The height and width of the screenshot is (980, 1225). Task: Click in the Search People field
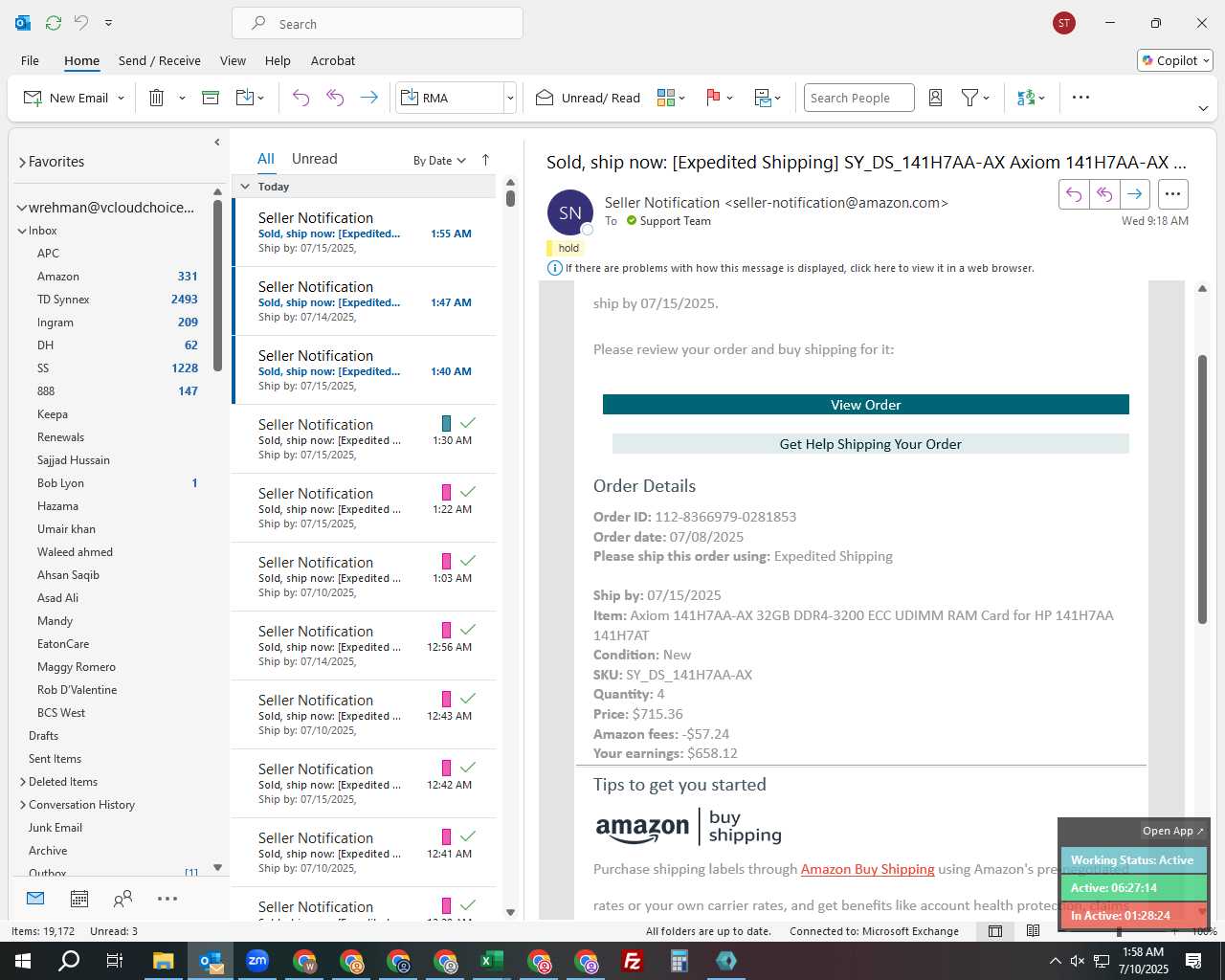pos(858,98)
